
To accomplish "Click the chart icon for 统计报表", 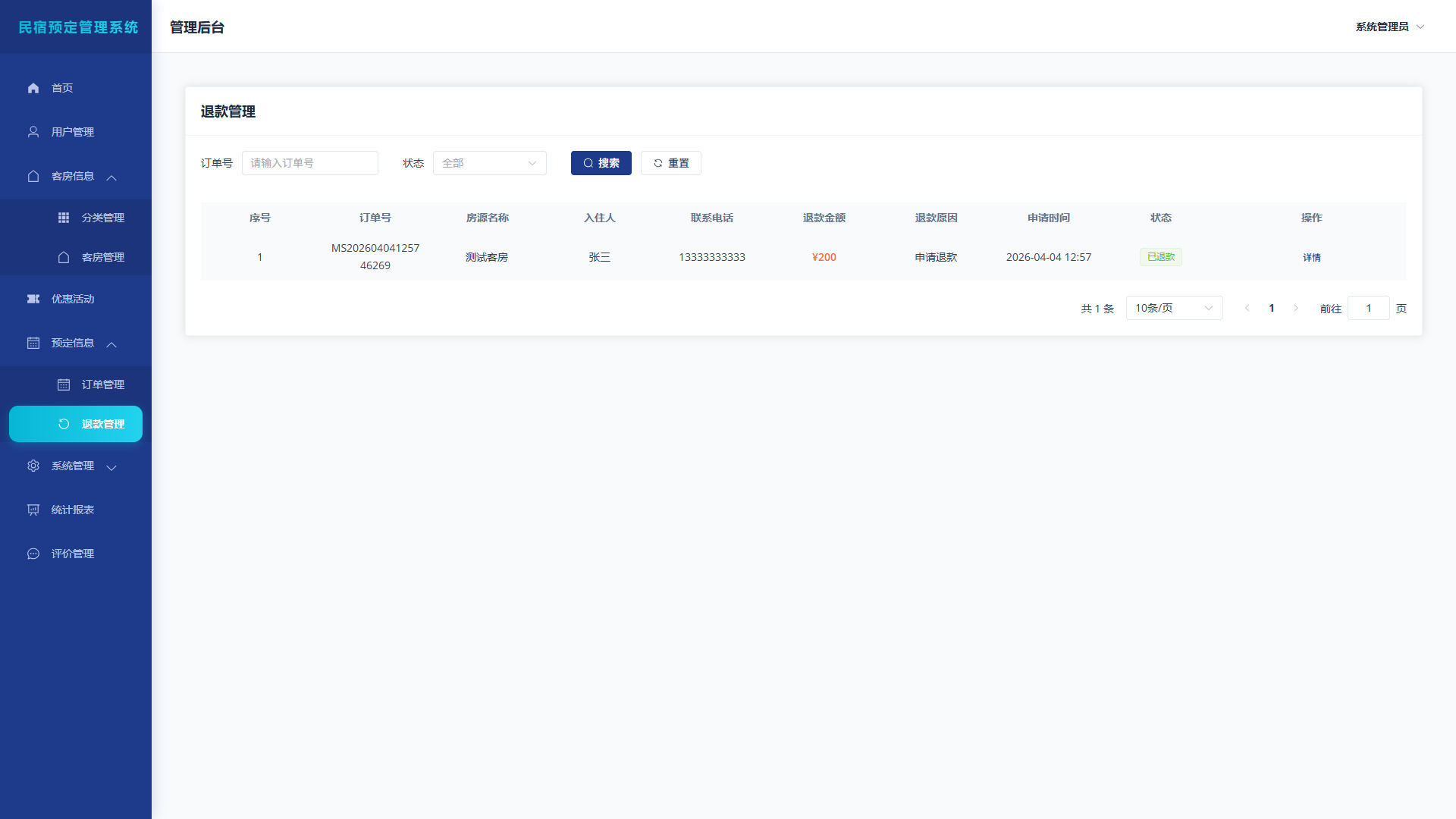I will pos(33,510).
